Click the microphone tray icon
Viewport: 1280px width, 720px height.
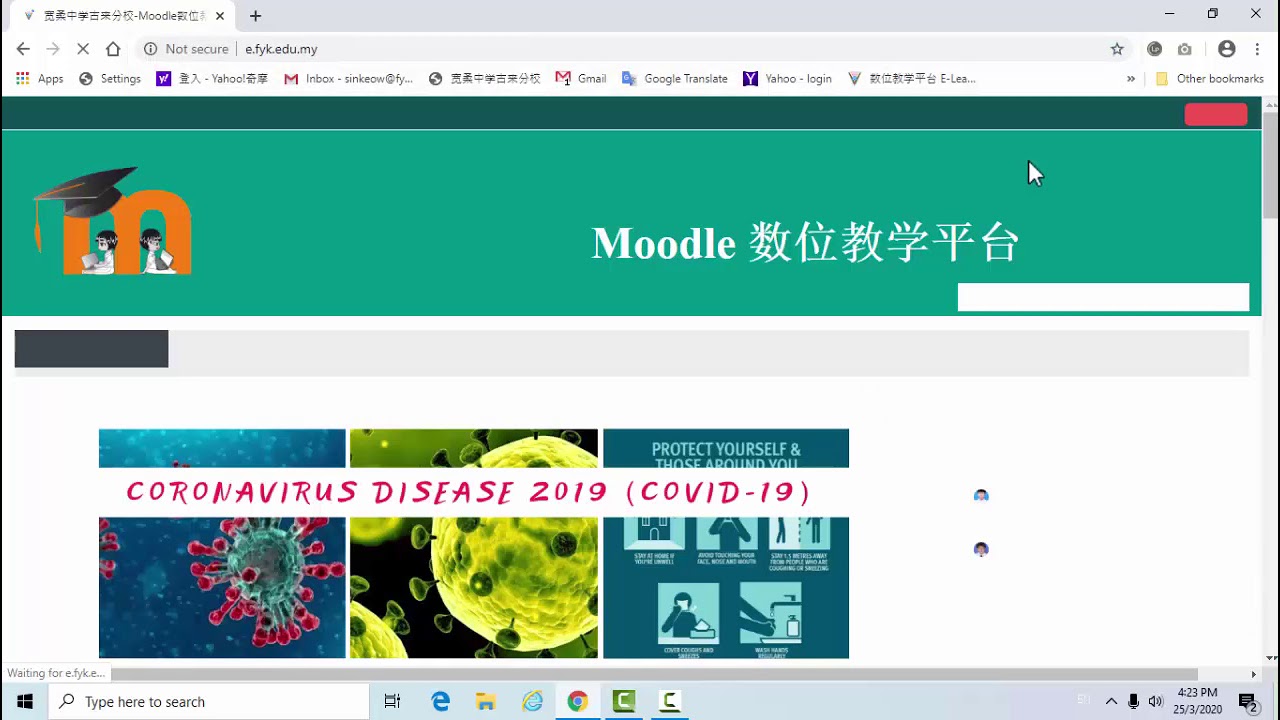click(x=1133, y=701)
